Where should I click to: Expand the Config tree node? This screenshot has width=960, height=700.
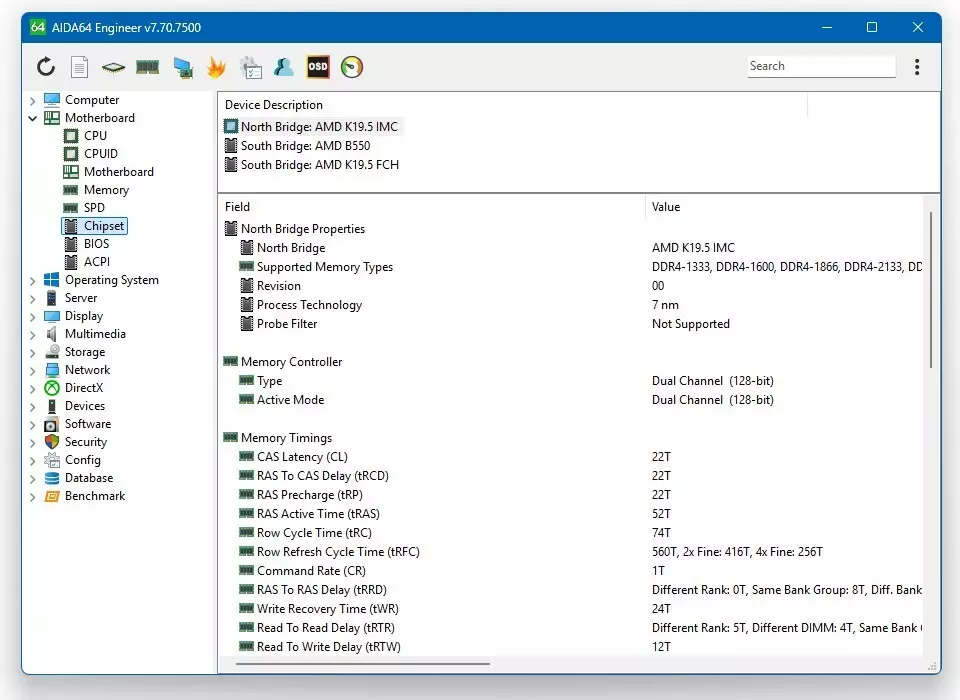coord(33,460)
